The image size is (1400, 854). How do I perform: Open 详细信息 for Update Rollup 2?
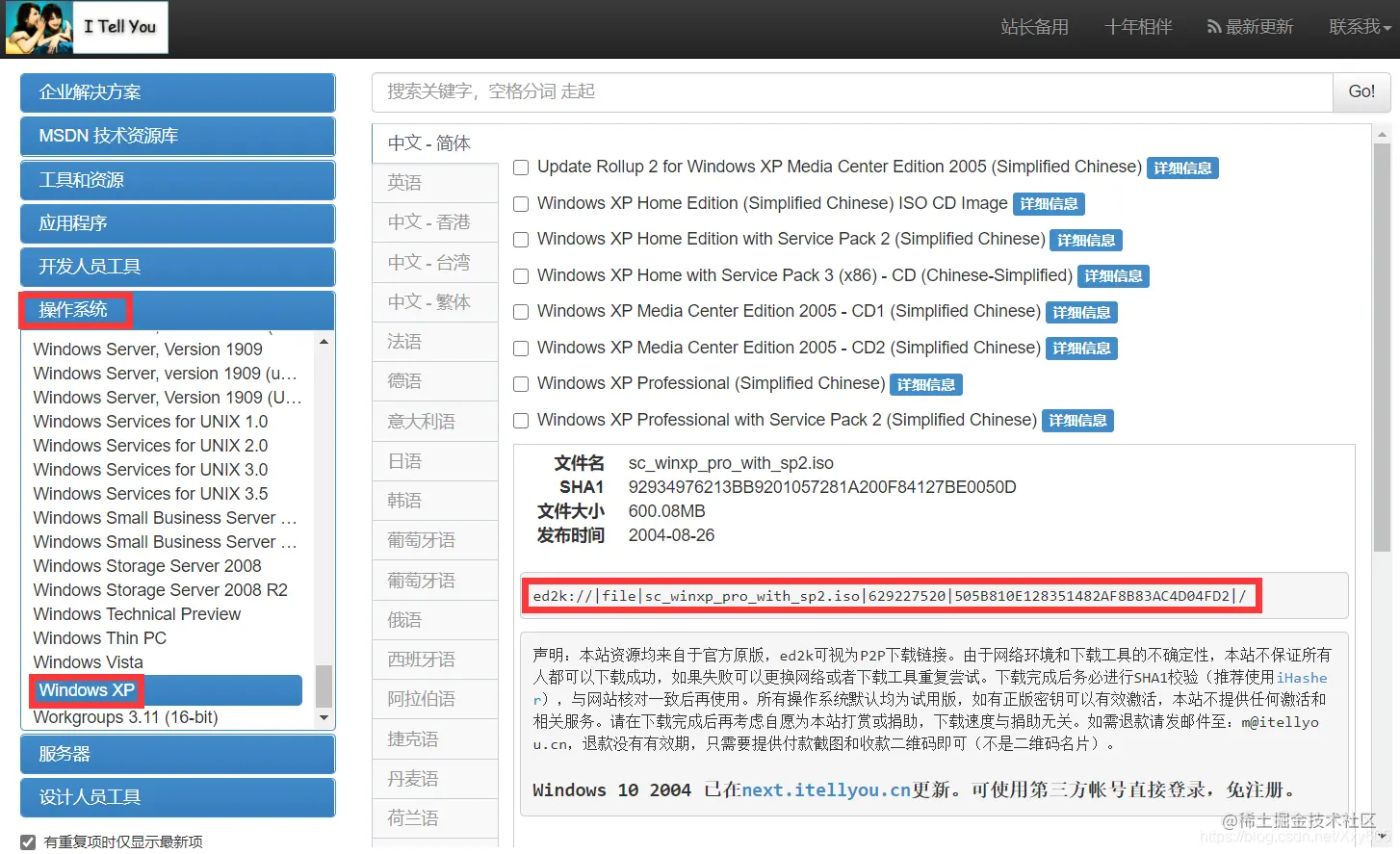[x=1182, y=168]
